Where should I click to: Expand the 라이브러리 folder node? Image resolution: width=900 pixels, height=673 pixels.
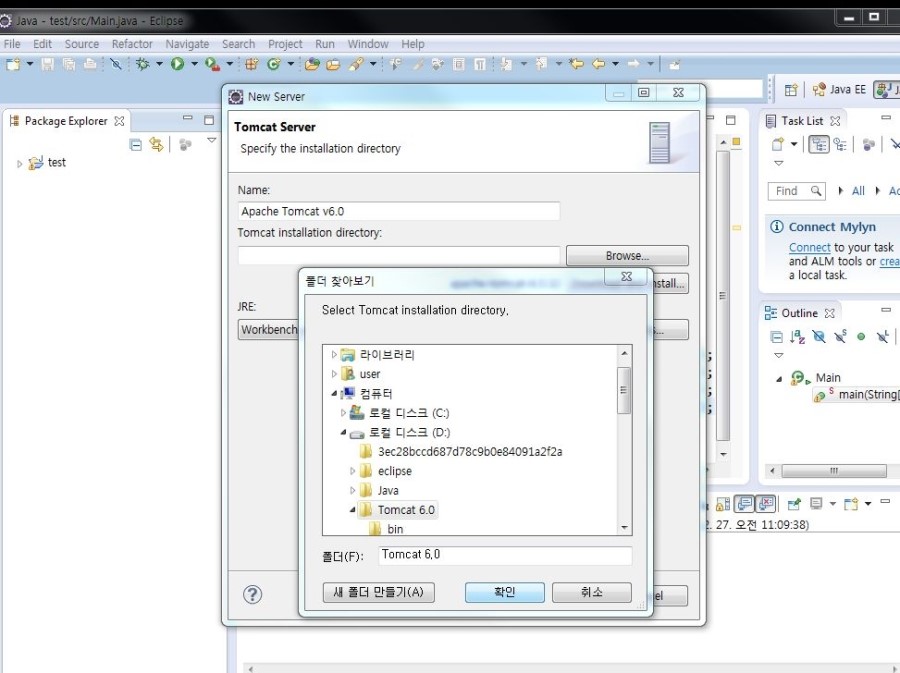pos(334,355)
